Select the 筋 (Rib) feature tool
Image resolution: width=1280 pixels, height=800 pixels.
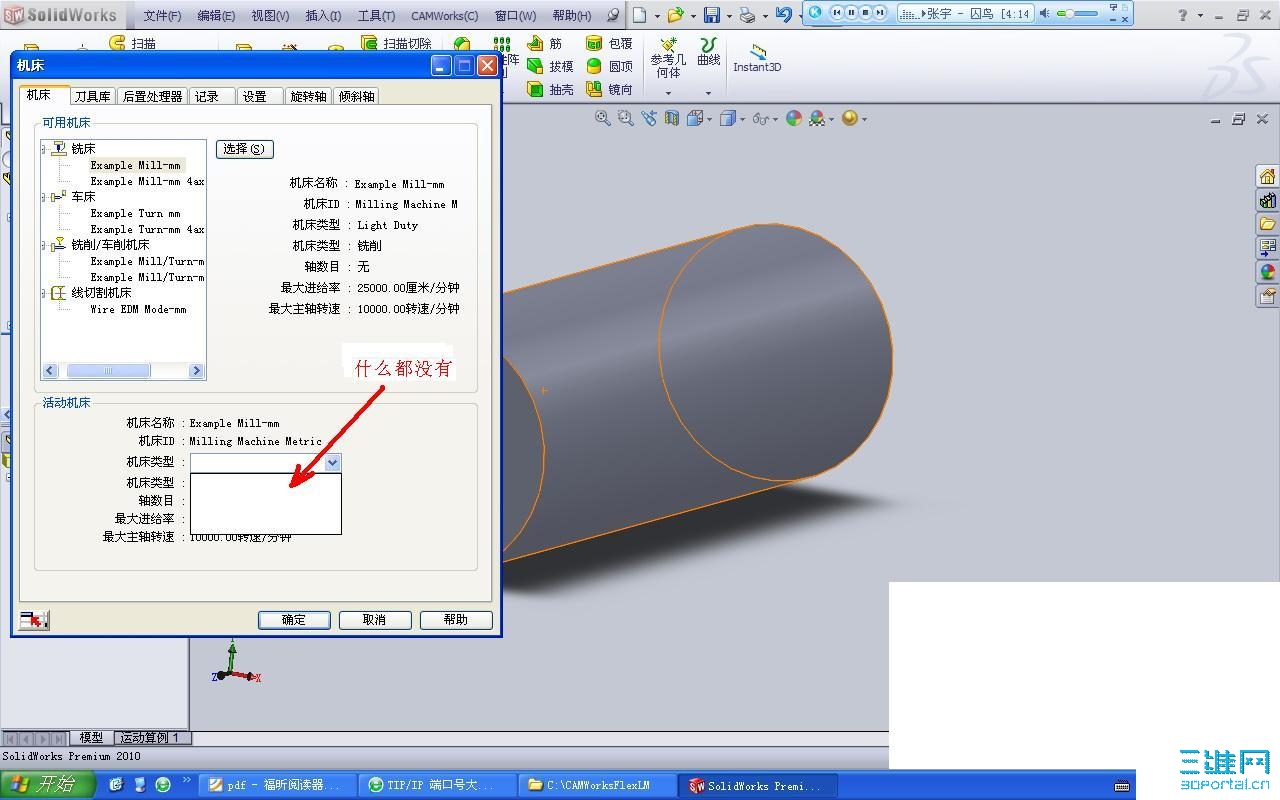pyautogui.click(x=545, y=44)
